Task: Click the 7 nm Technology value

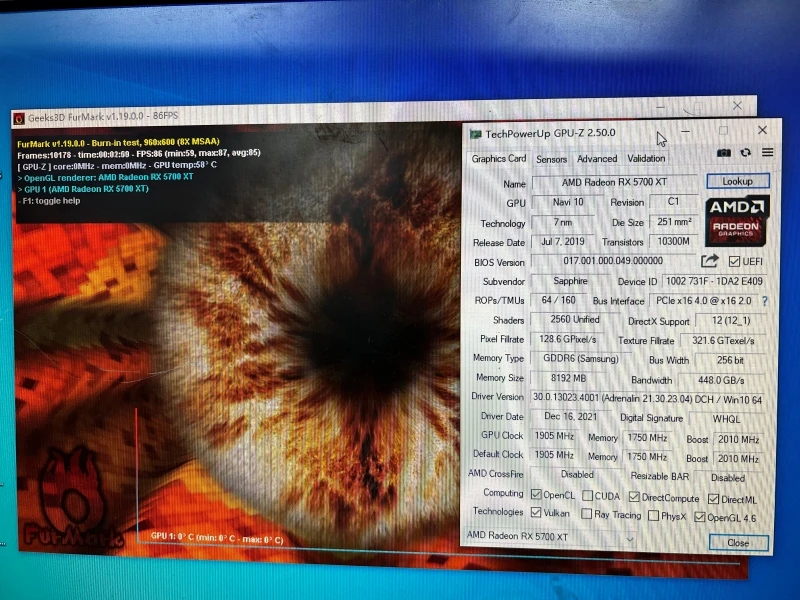Action: (x=563, y=222)
